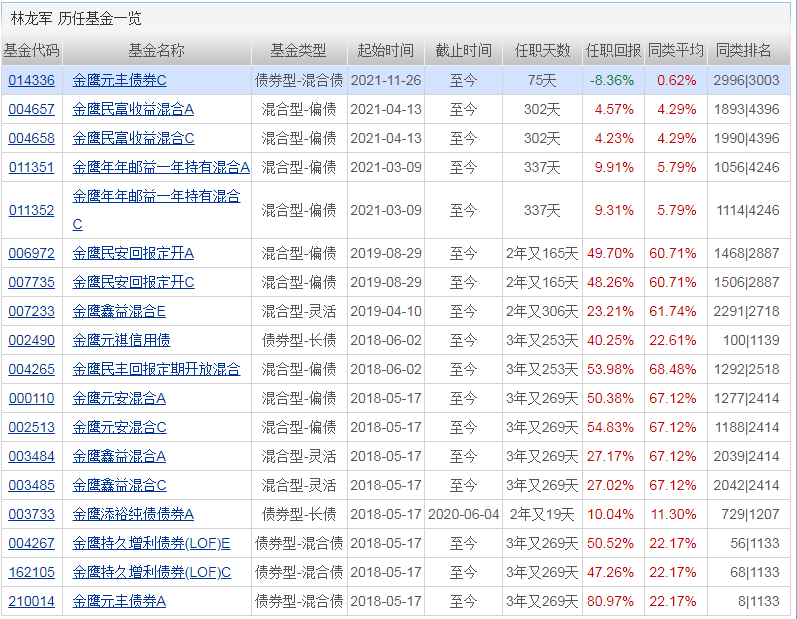Open fund code link 014336
Screen dimensions: 797x619
[31, 80]
